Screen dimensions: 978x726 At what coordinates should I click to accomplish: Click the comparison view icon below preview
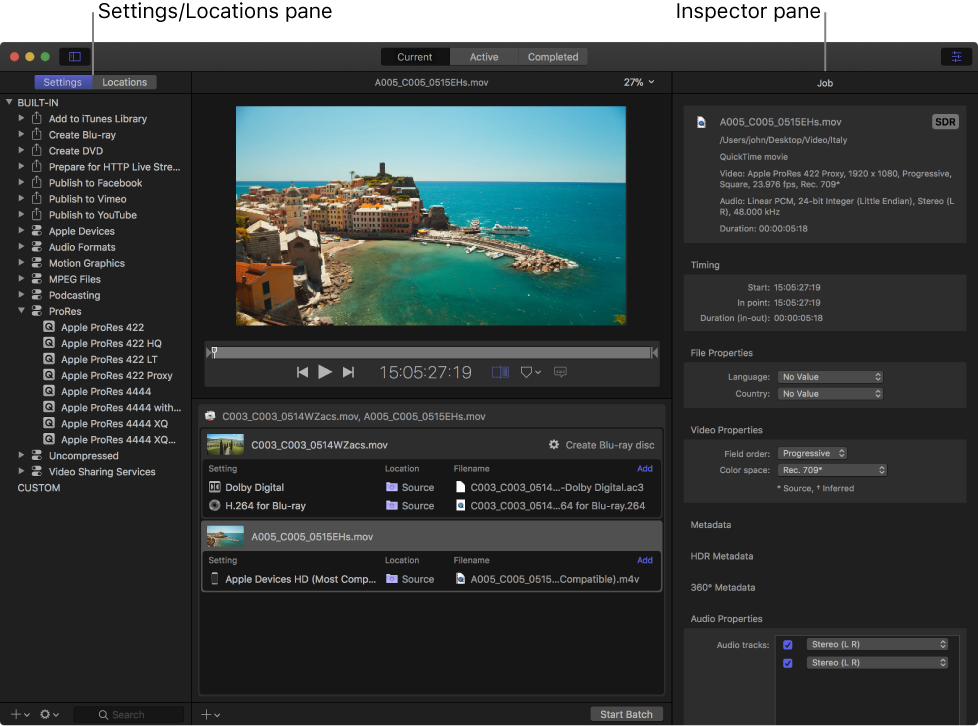500,372
